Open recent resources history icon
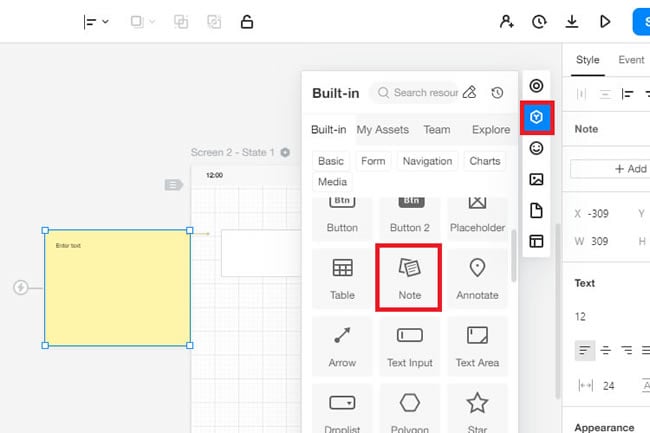Screen dimensions: 650x433 point(497,92)
